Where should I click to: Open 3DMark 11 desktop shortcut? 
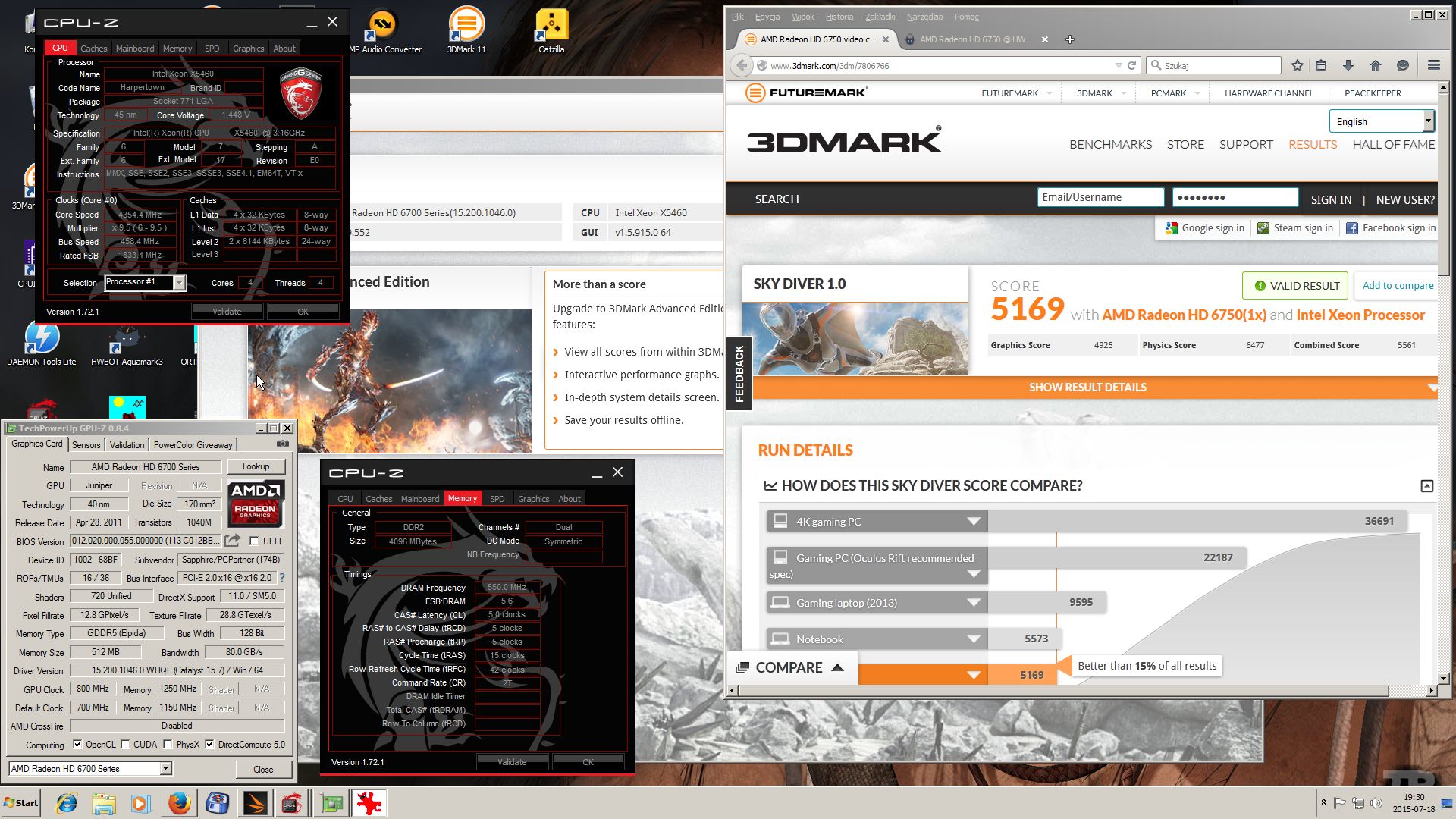coord(466,32)
